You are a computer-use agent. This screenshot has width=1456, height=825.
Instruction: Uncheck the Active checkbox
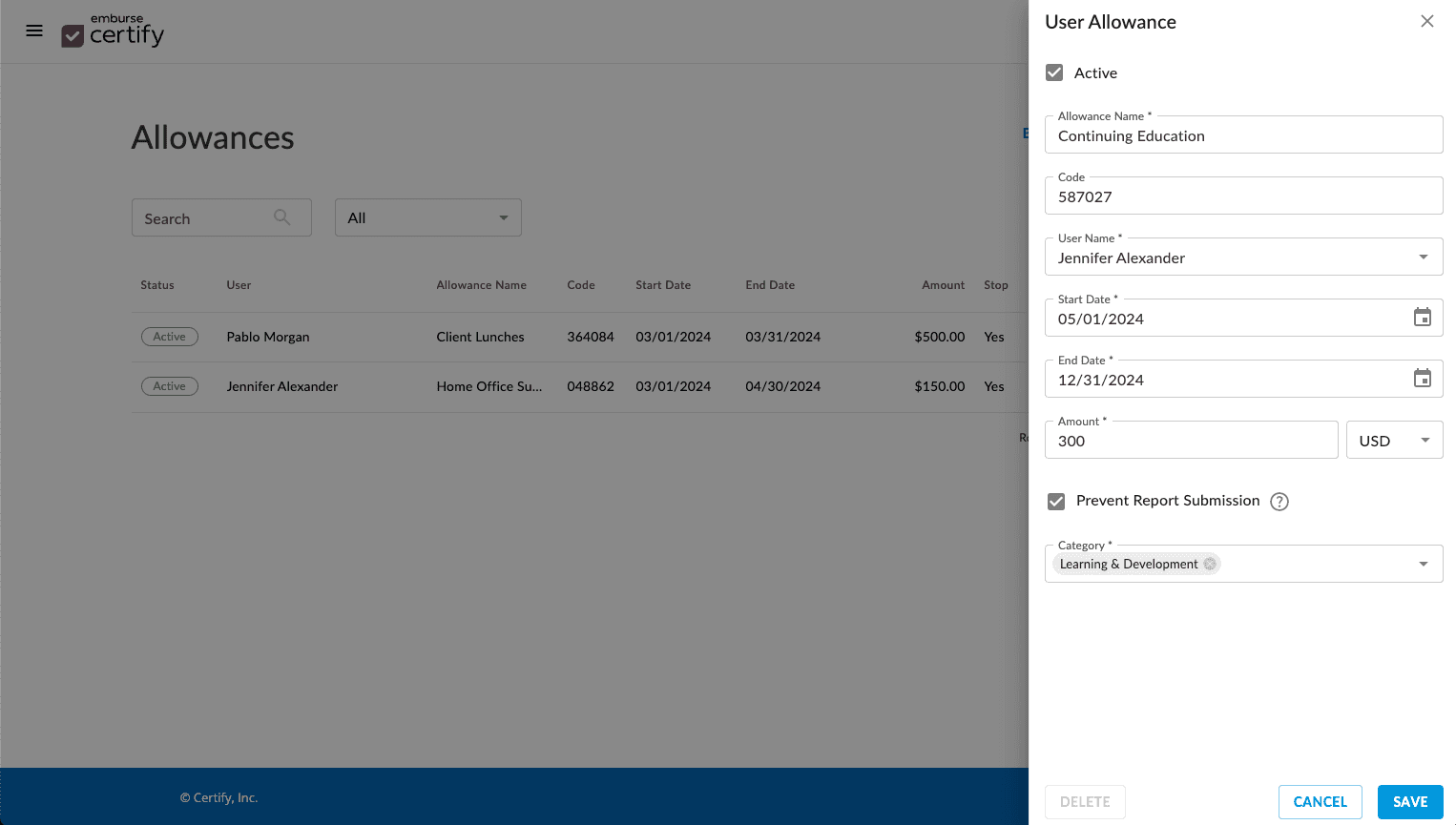pyautogui.click(x=1054, y=72)
